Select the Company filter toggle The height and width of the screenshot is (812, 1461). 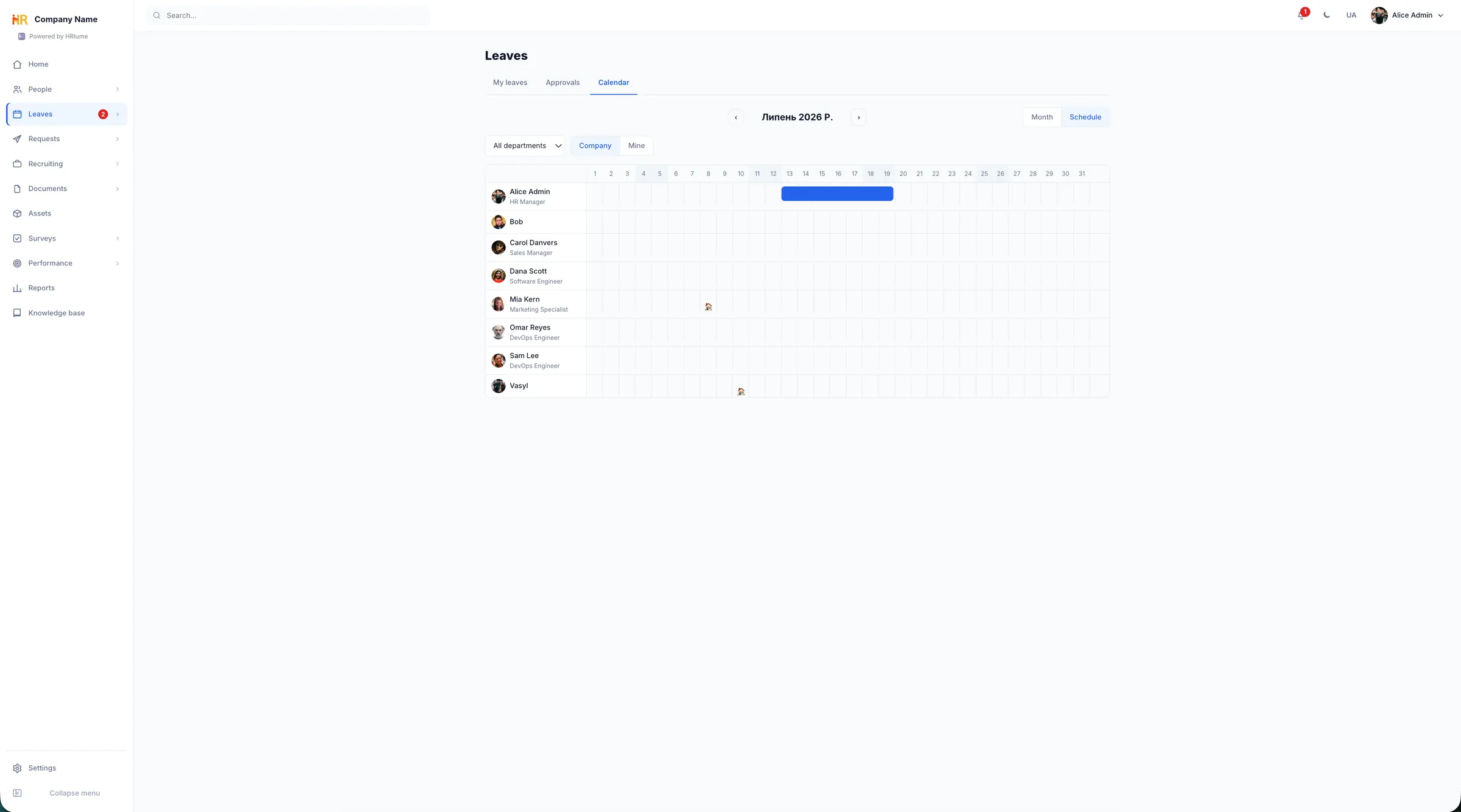pos(595,146)
